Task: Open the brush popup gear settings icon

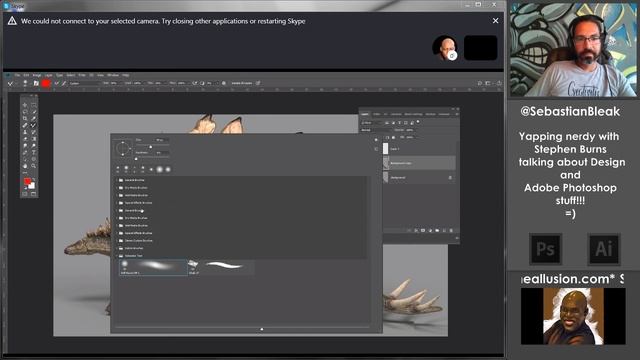Action: point(376,140)
